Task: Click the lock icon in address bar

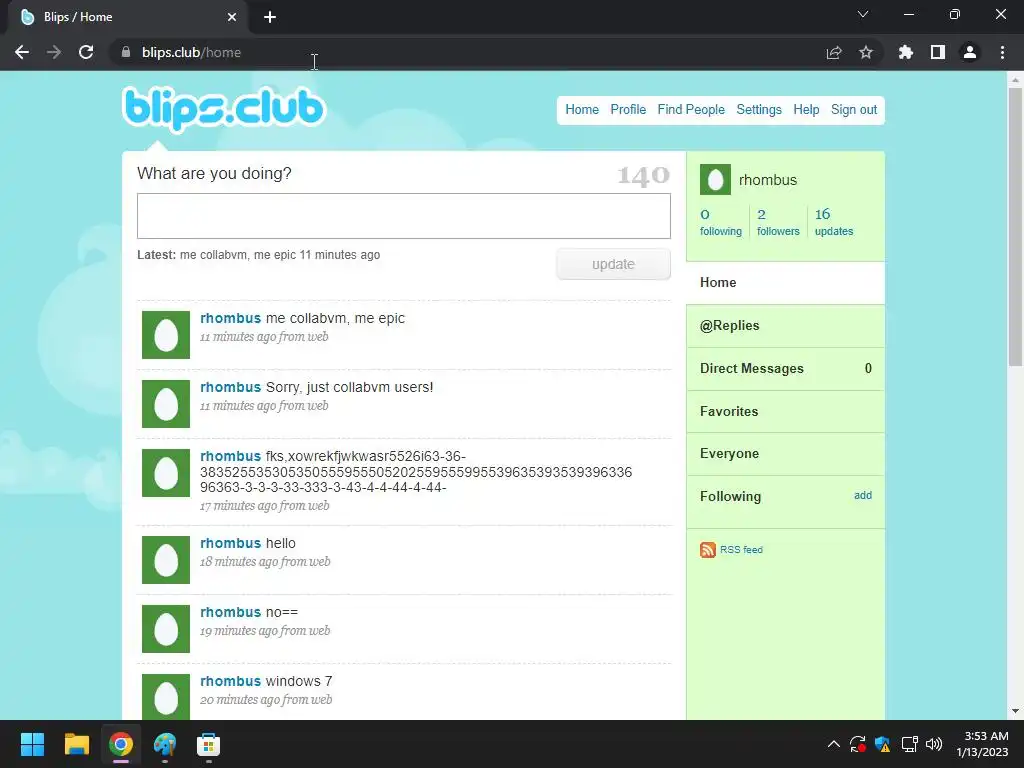Action: click(x=126, y=52)
